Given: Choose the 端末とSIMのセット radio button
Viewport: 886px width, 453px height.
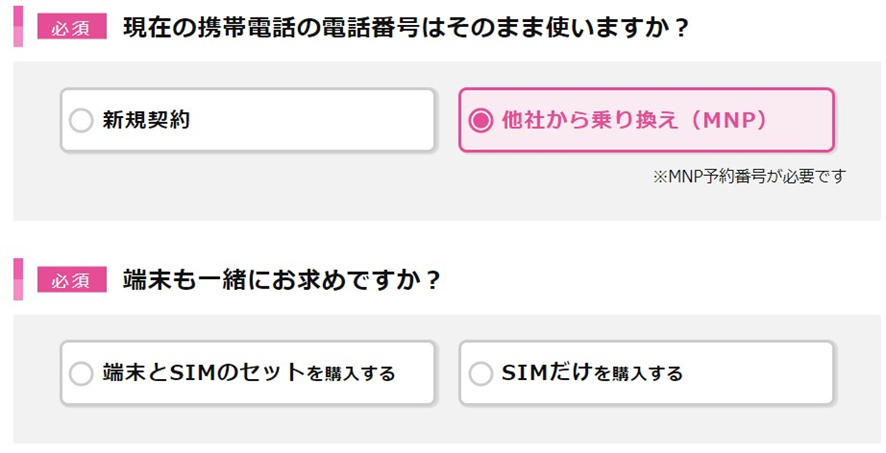Looking at the screenshot, I should 81,374.
